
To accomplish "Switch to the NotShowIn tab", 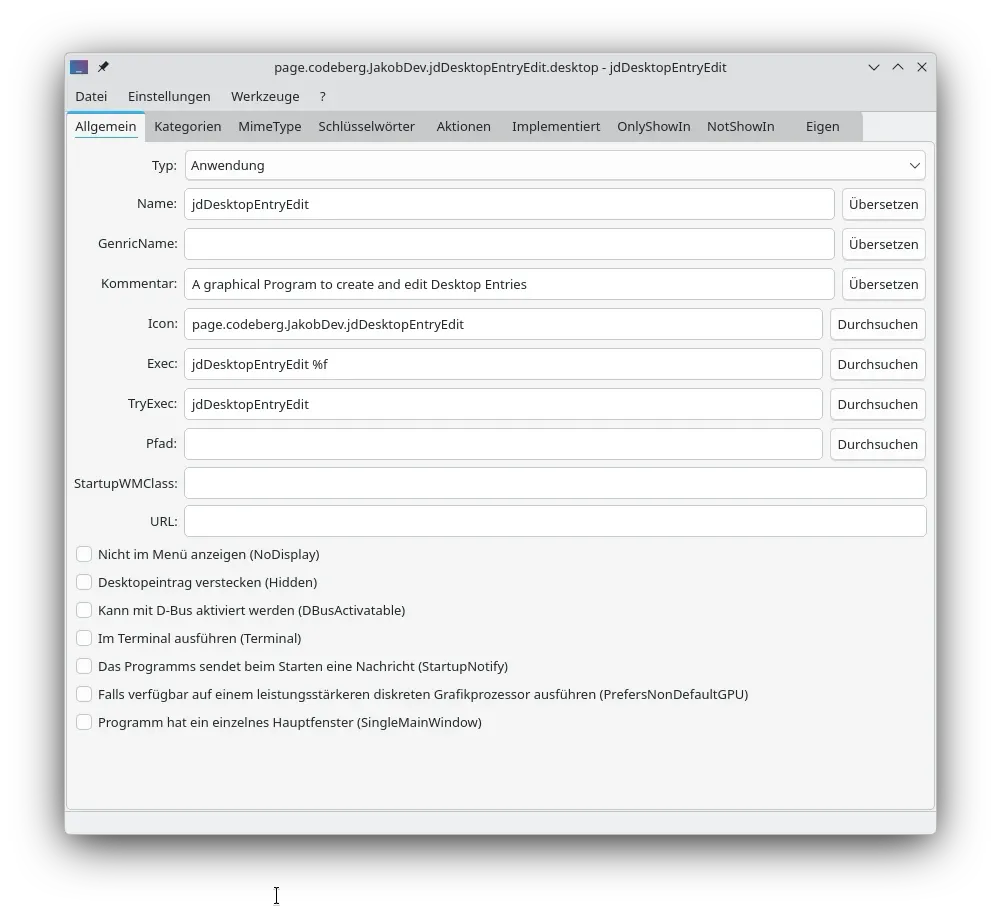I will tap(741, 126).
